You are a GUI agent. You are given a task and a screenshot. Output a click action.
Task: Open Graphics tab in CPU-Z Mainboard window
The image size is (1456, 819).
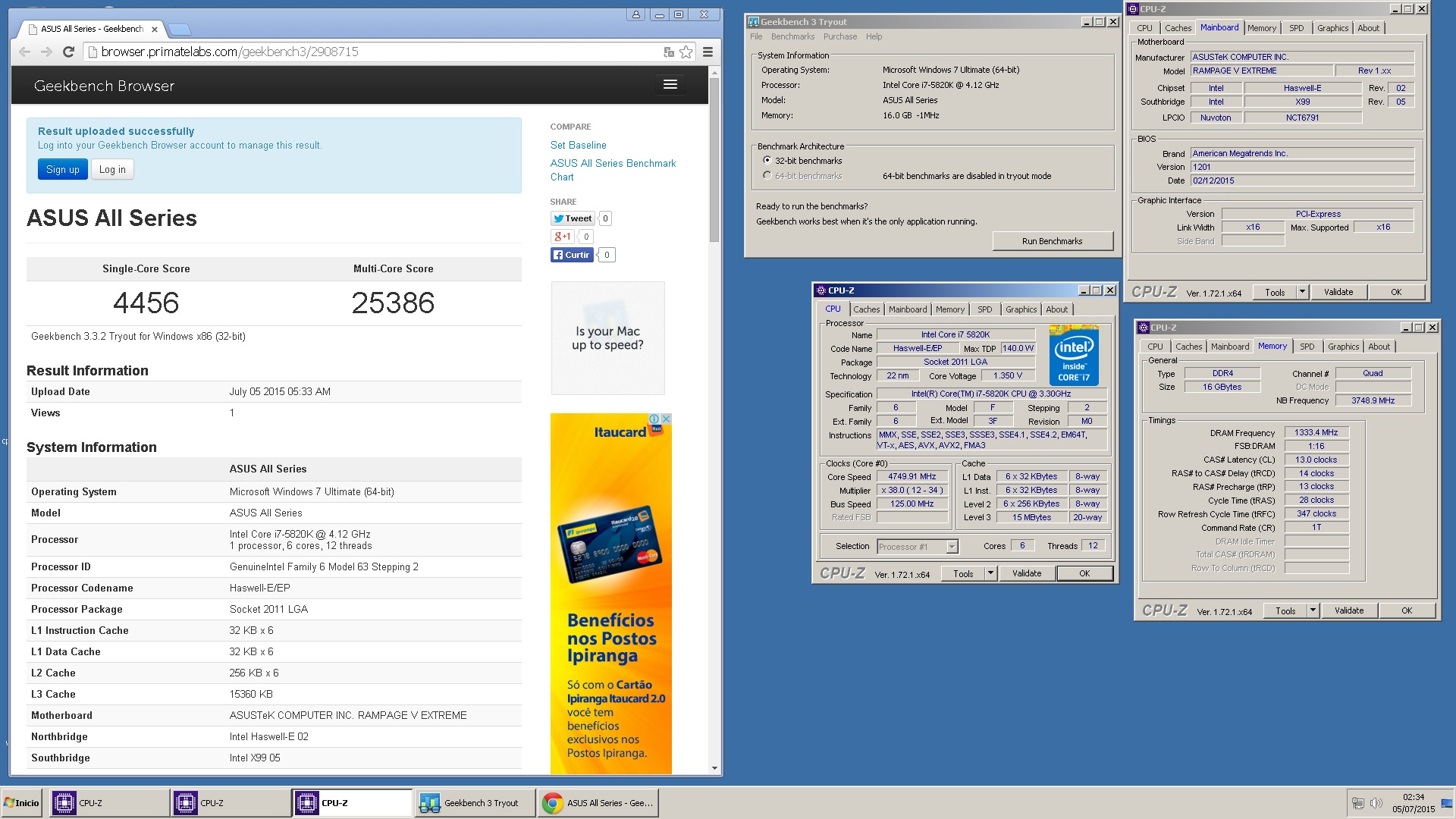coord(1332,28)
